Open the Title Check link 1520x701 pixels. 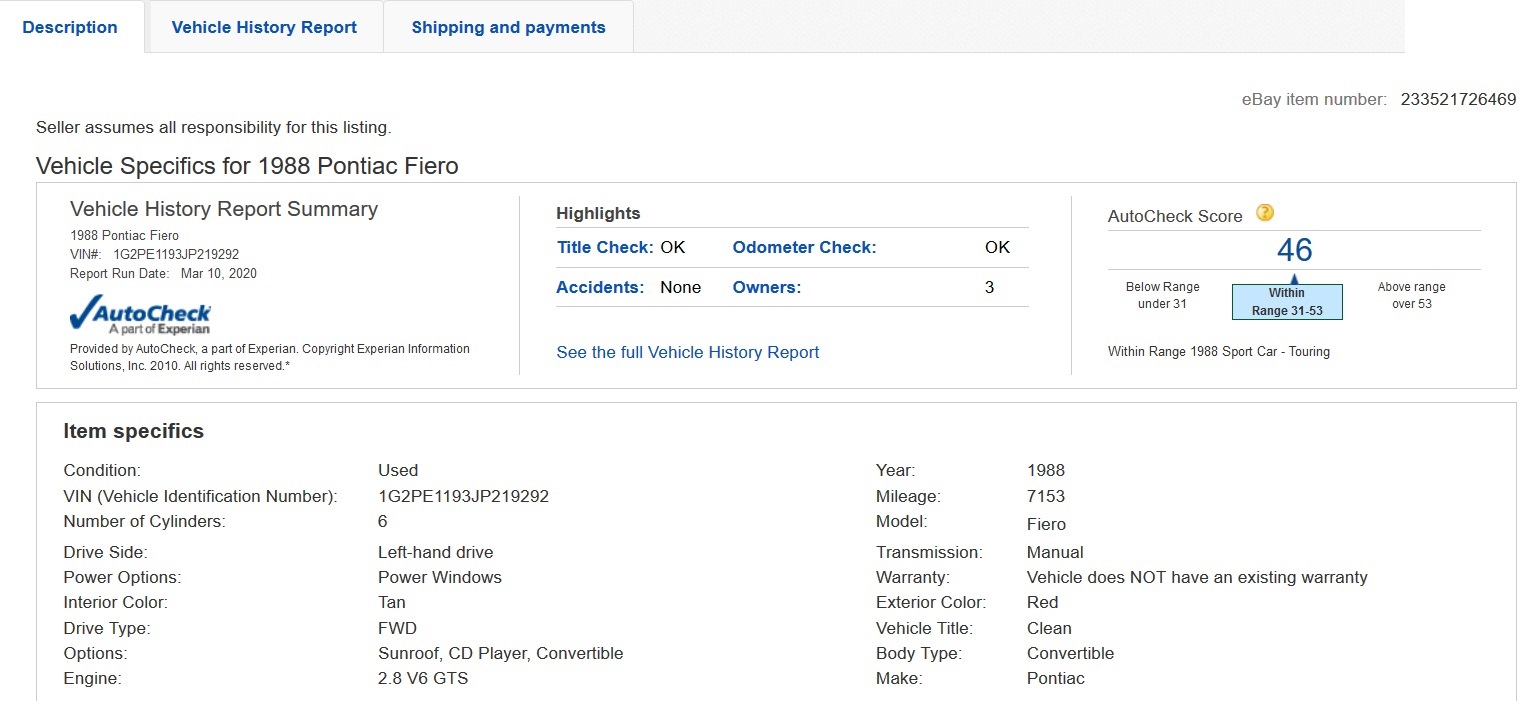coord(605,247)
